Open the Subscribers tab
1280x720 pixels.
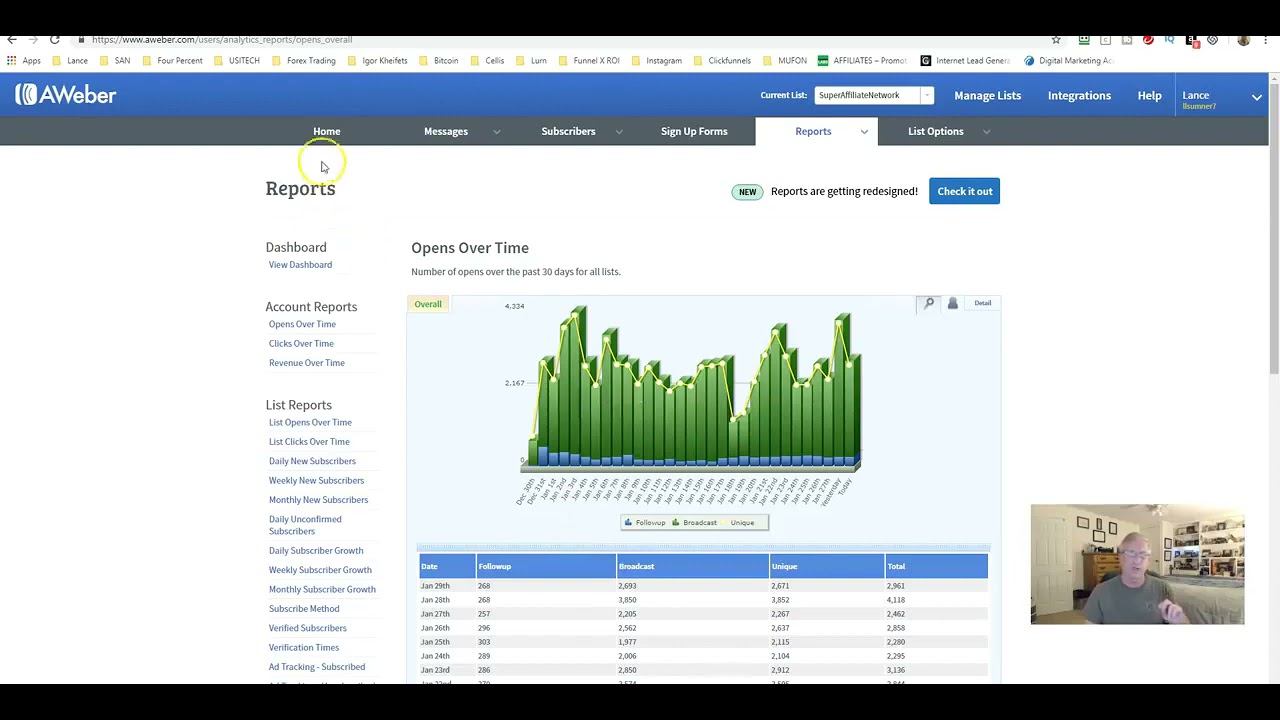[568, 131]
